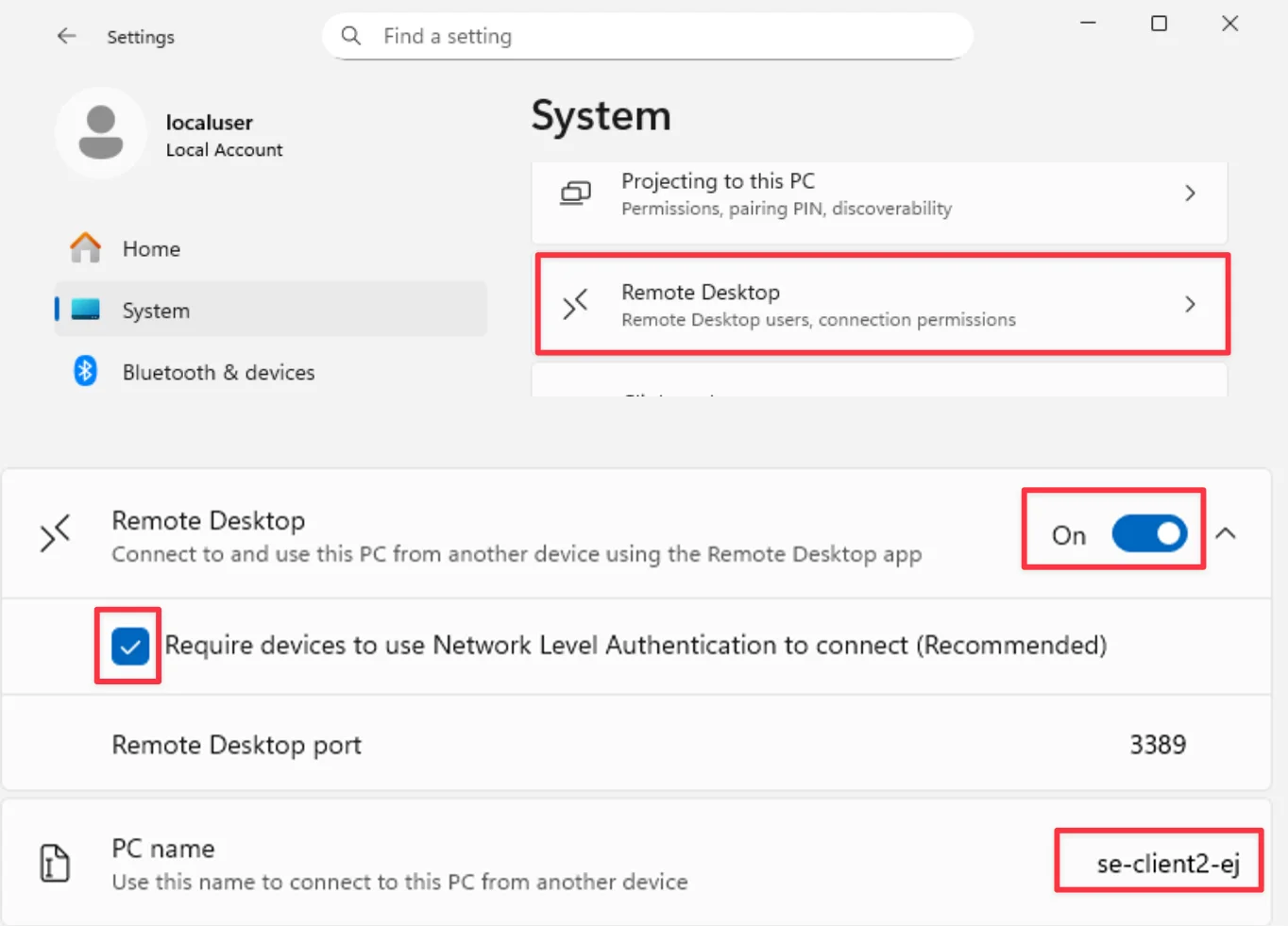This screenshot has width=1288, height=926.
Task: Click the blue System icon in the sidebar
Action: (85, 309)
